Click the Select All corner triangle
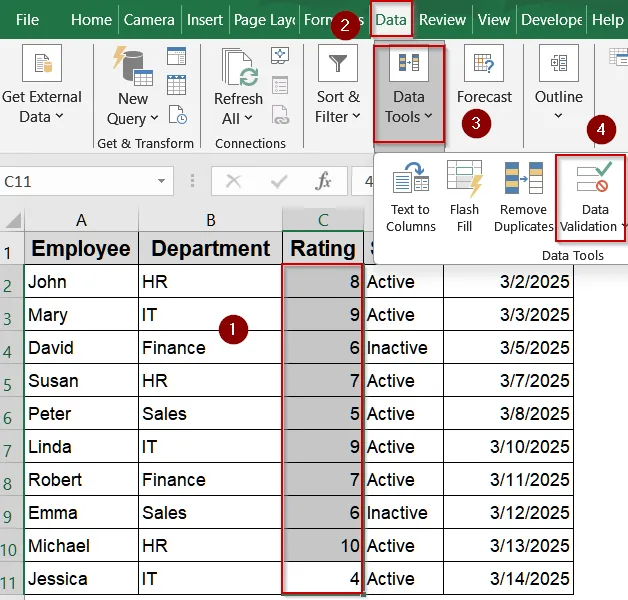Image resolution: width=628 pixels, height=600 pixels. tap(13, 219)
